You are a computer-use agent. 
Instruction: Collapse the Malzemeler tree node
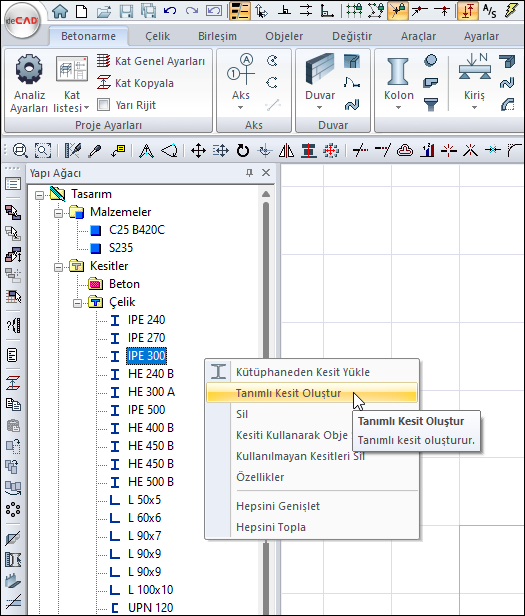click(59, 213)
